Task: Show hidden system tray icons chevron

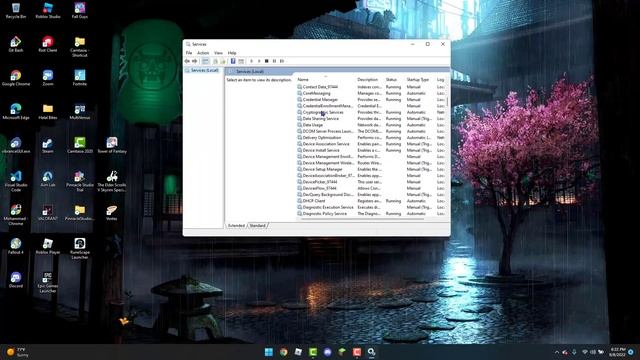Action: [x=557, y=352]
